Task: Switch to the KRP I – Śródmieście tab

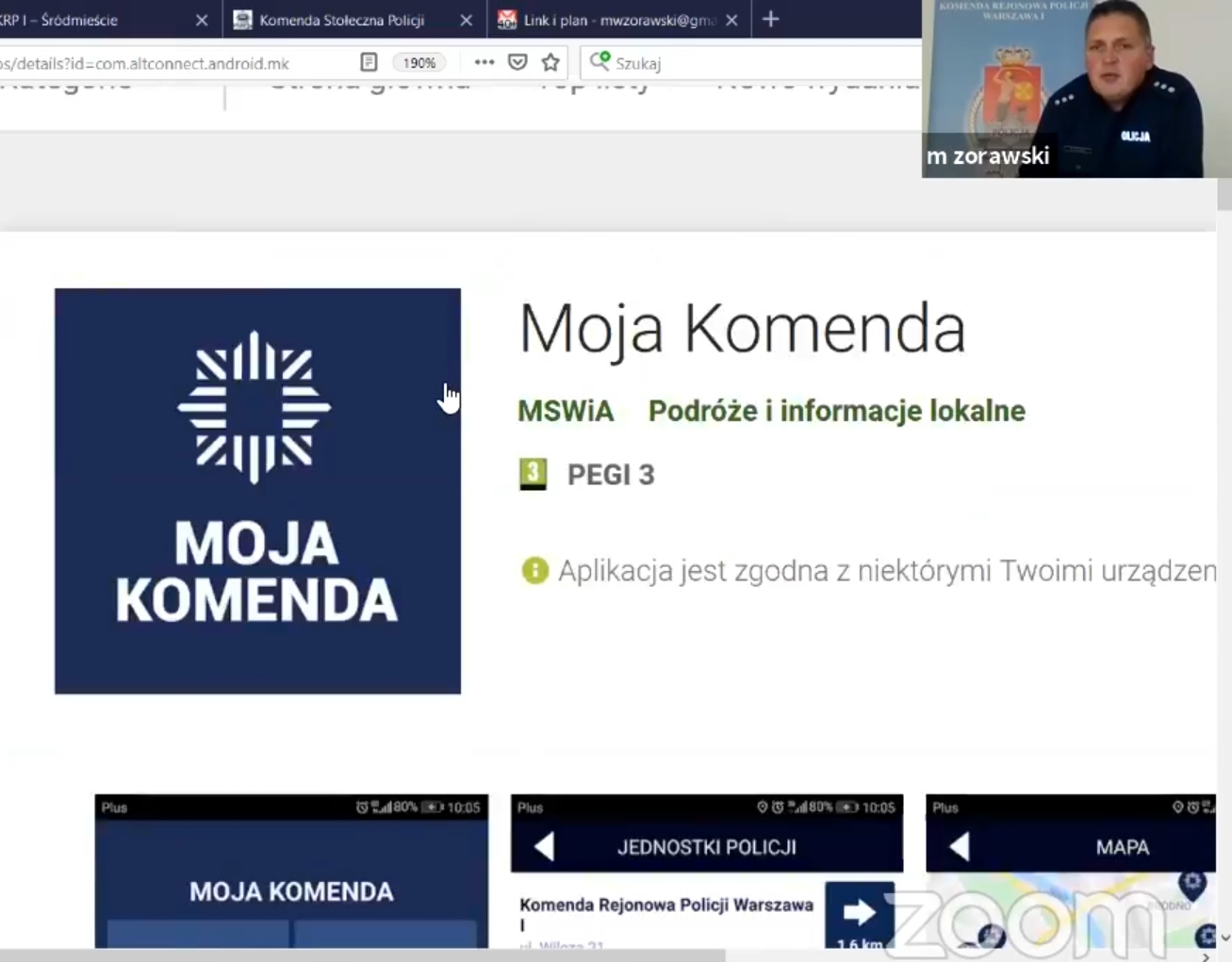Action: tap(104, 19)
